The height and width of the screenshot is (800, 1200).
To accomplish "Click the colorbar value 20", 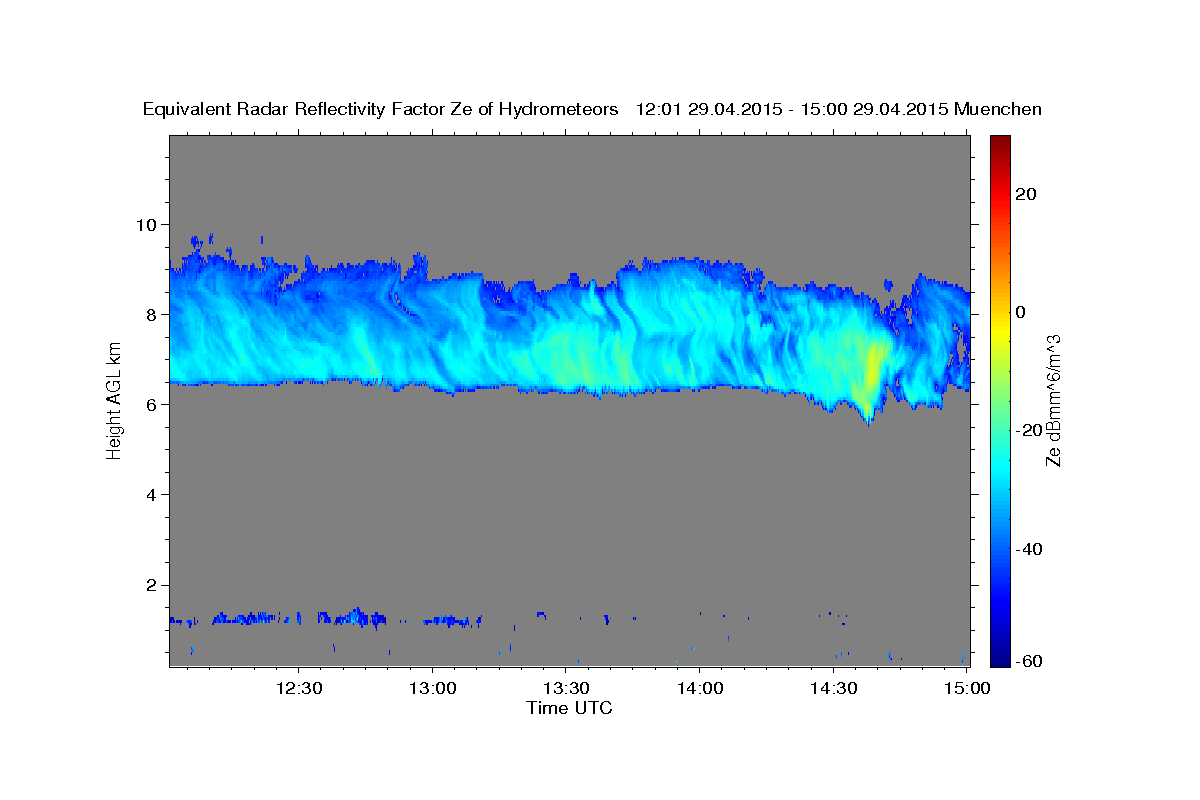I will pos(1026,194).
